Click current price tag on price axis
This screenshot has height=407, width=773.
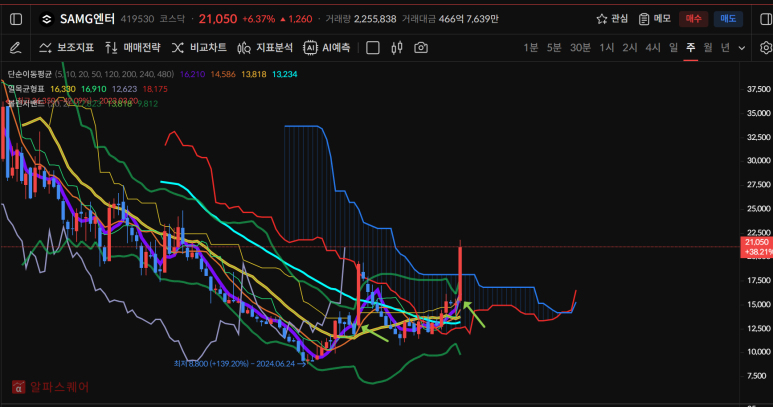(x=757, y=247)
